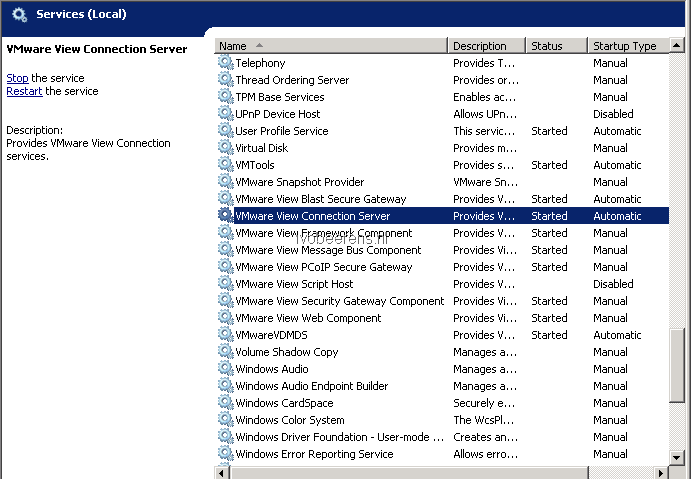Sort list by Status column header
Viewport: 691px width, 479px height.
coord(556,46)
